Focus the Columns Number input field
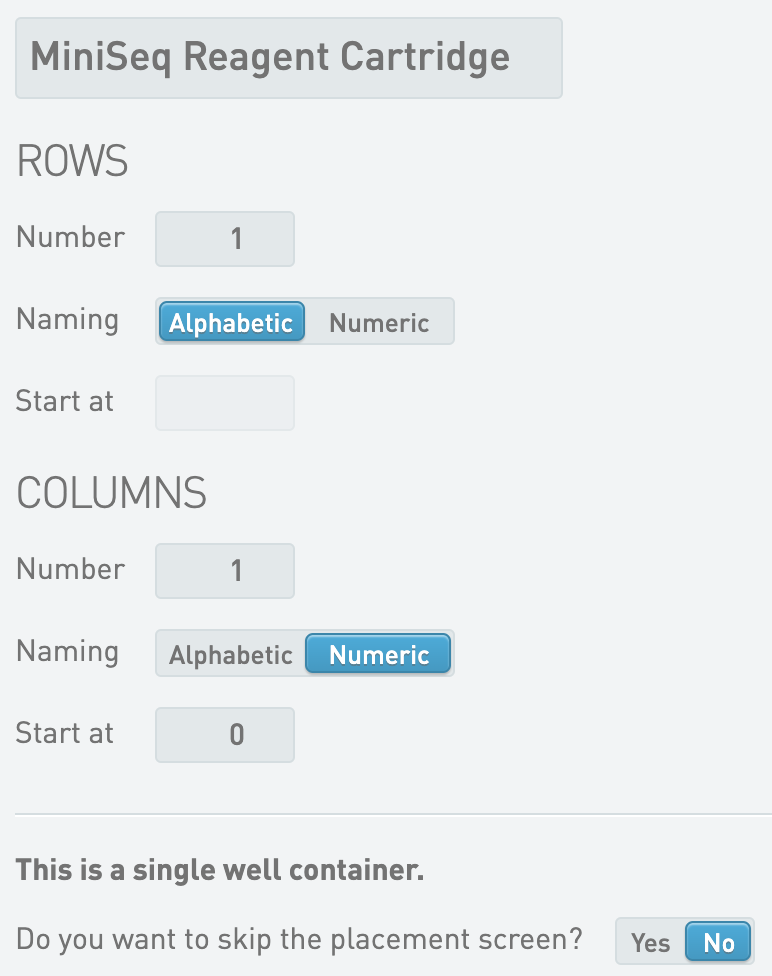Image resolution: width=772 pixels, height=976 pixels. 225,571
